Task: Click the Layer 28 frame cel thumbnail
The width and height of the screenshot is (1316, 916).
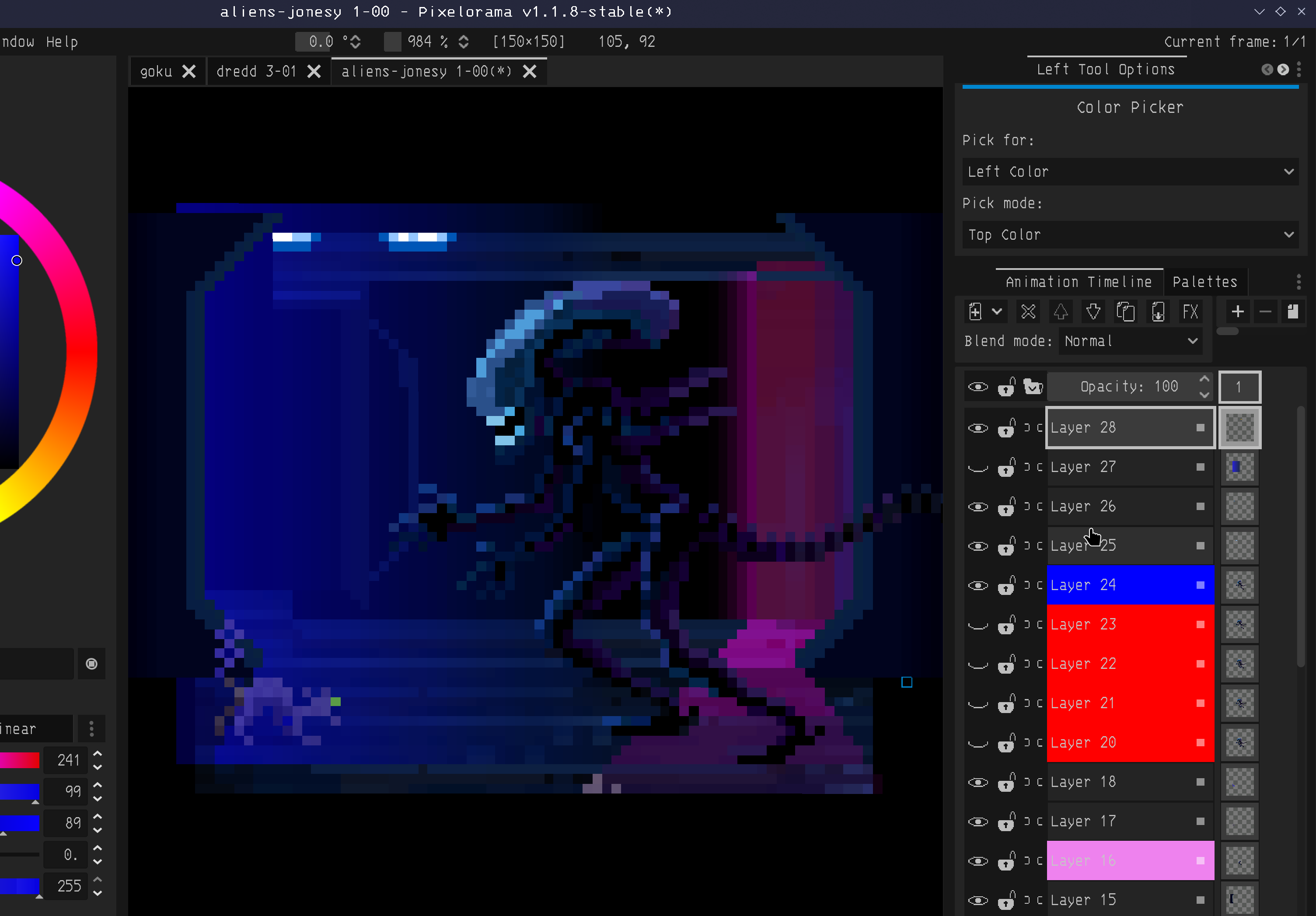Action: (x=1239, y=428)
